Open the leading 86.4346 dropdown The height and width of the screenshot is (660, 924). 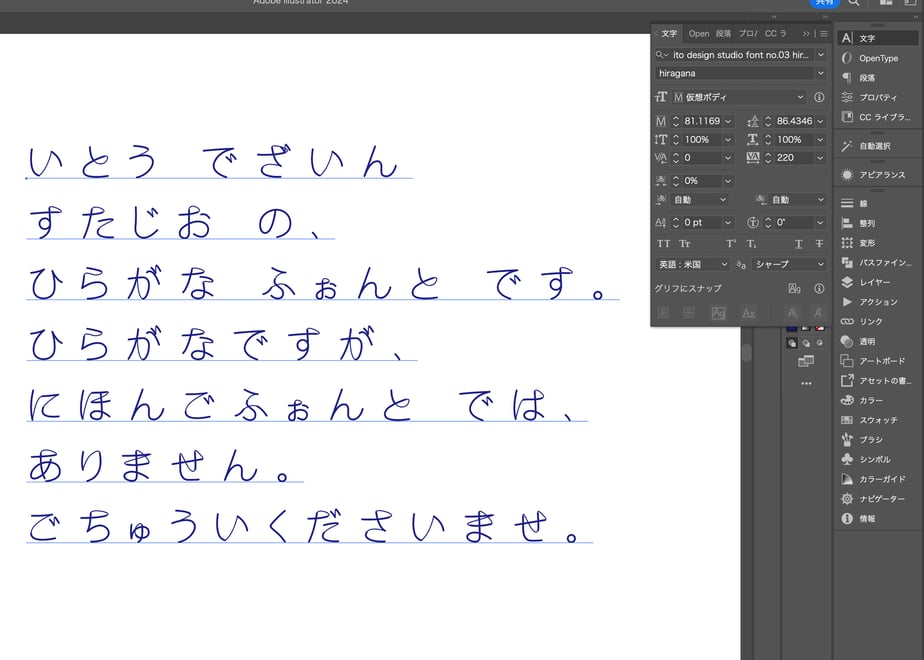pos(820,121)
